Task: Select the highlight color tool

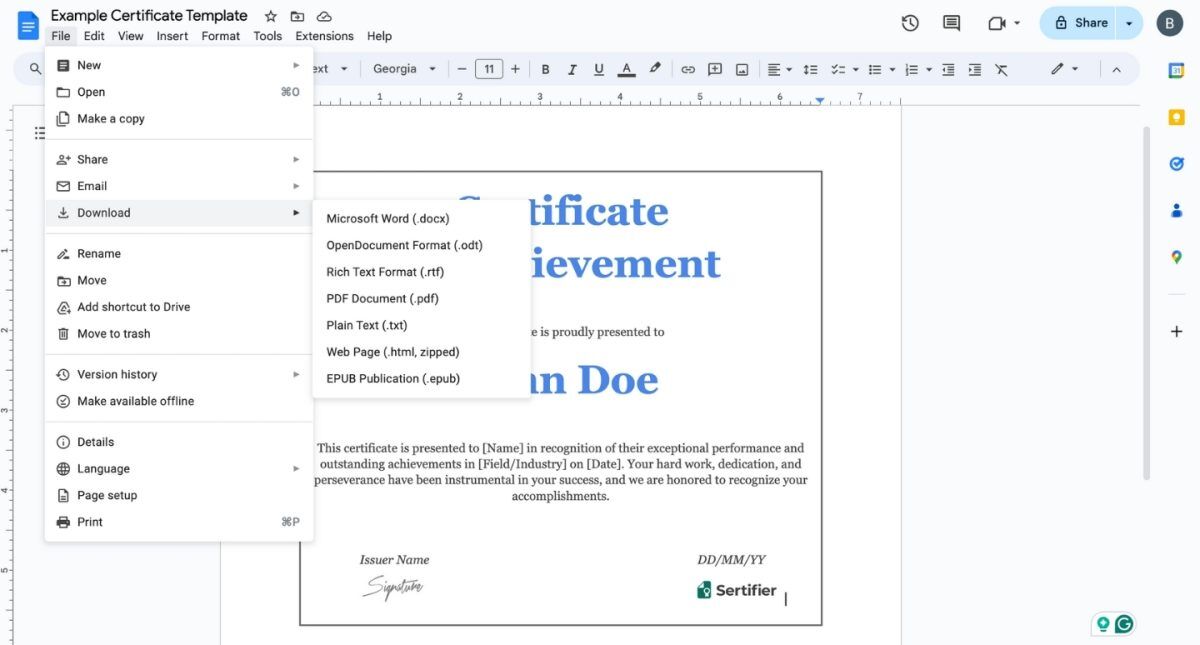Action: click(655, 69)
